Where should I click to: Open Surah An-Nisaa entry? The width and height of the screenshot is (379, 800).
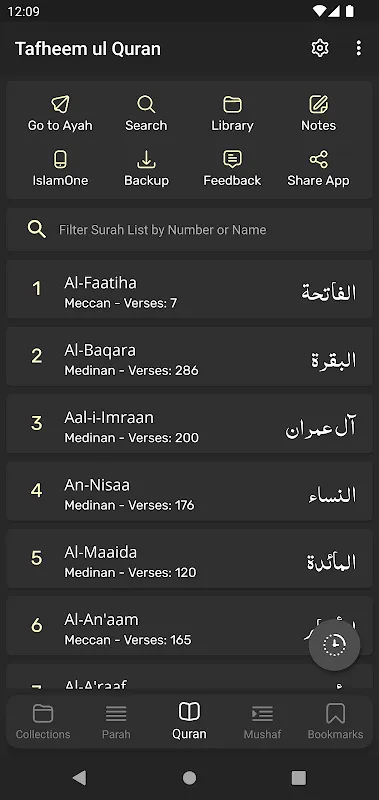pyautogui.click(x=189, y=491)
